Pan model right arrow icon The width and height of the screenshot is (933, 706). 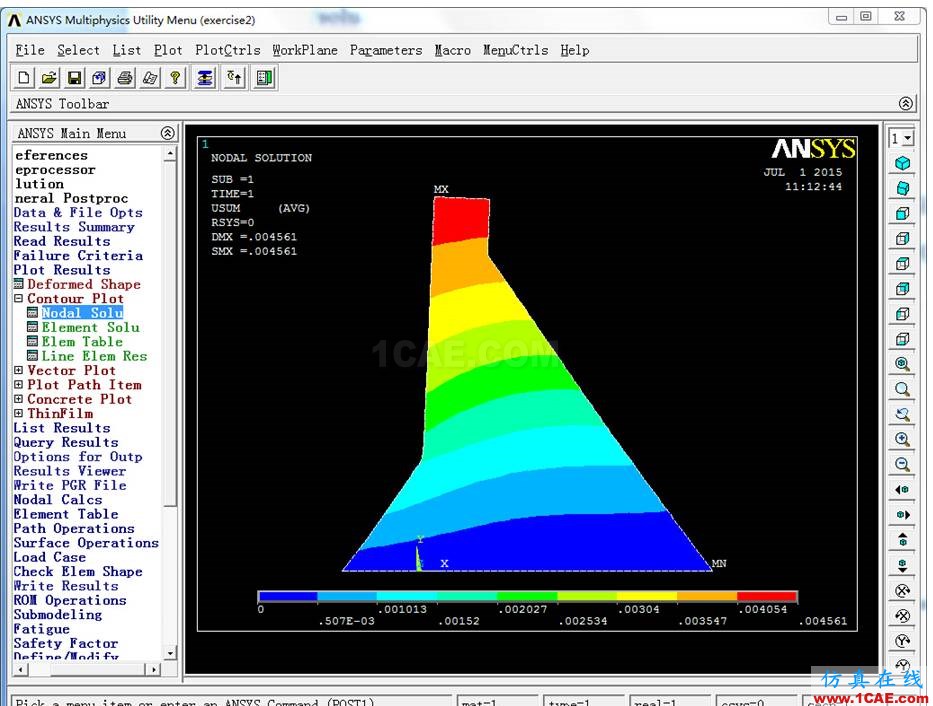tap(903, 514)
